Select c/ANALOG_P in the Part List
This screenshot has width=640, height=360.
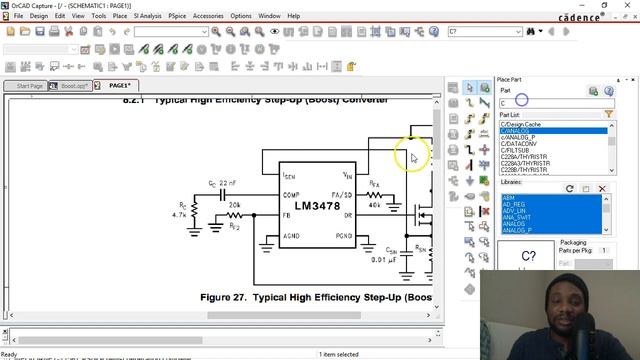[553, 137]
